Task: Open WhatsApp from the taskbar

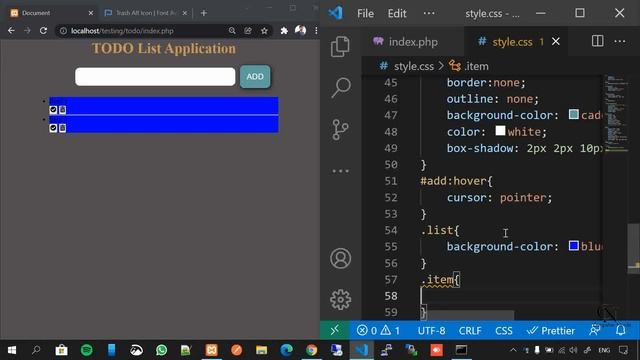Action: click(x=162, y=350)
